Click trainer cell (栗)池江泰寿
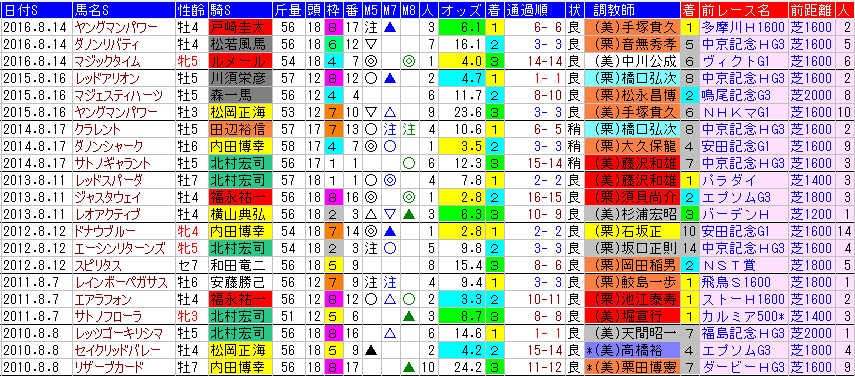This screenshot has width=855, height=376. (632, 299)
